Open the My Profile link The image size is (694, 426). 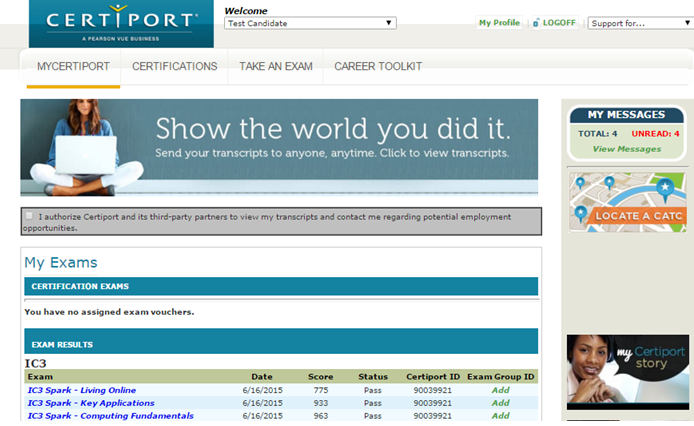[499, 22]
